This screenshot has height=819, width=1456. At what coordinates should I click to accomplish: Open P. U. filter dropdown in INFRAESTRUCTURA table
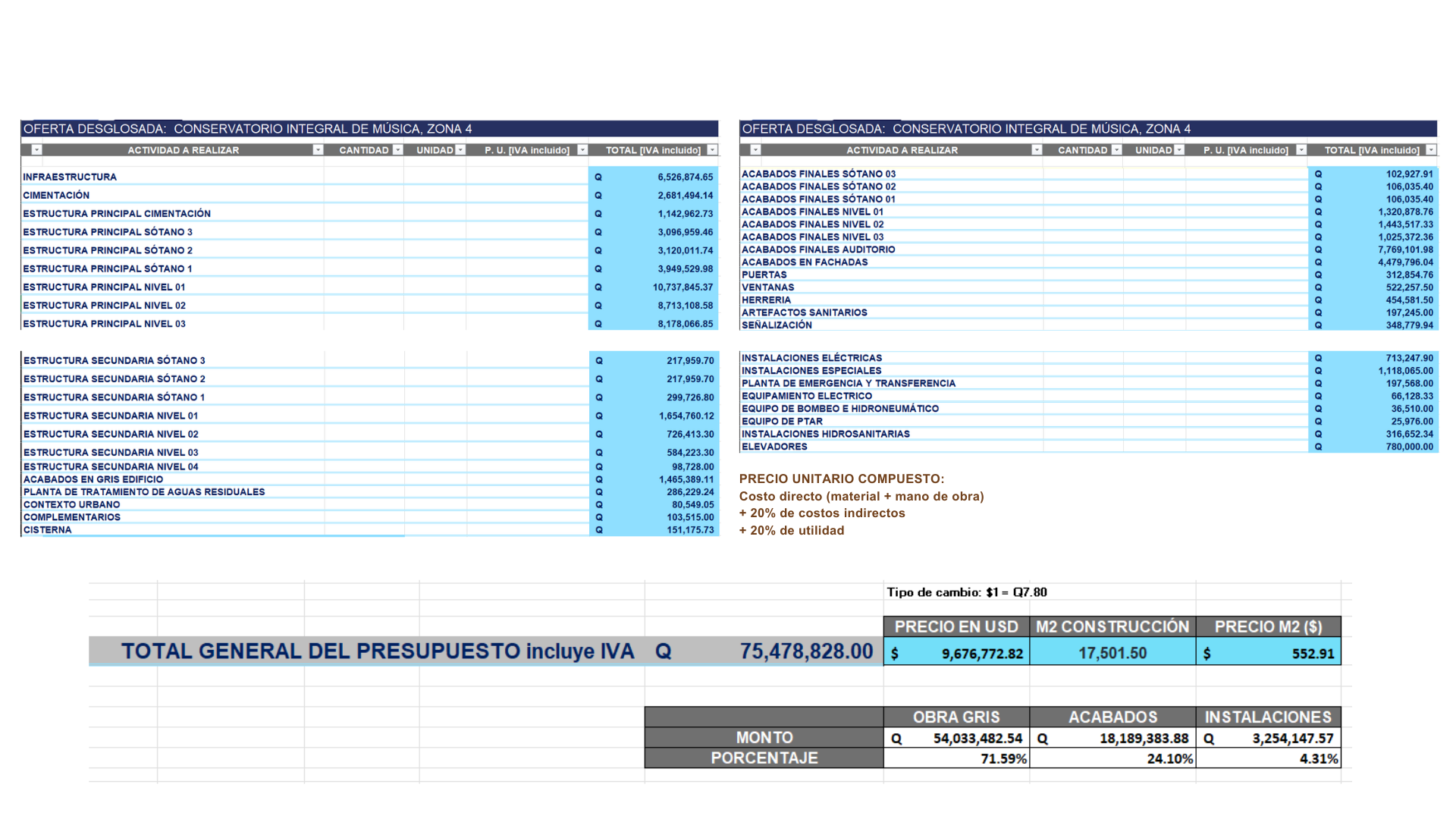pos(582,150)
